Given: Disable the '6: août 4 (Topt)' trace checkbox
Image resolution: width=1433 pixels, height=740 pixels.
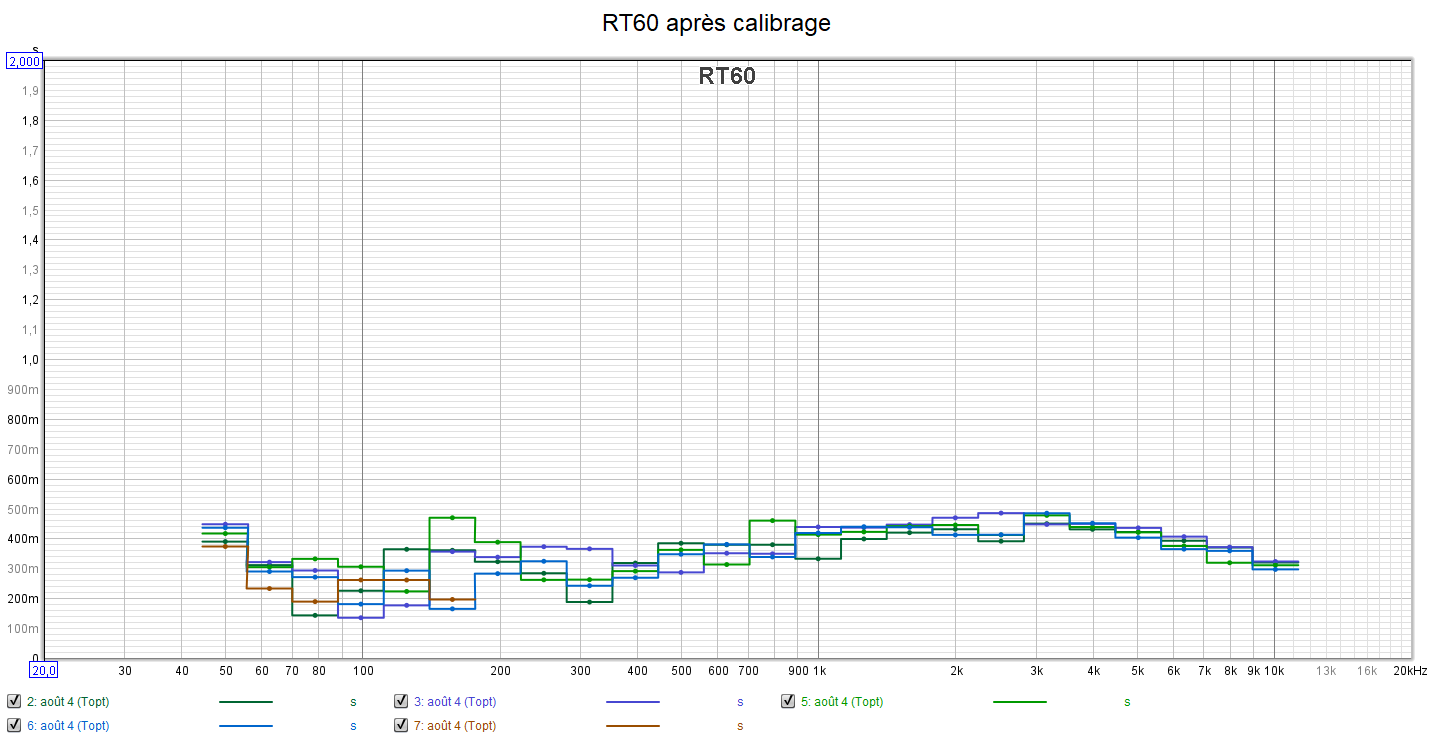Looking at the screenshot, I should pyautogui.click(x=14, y=725).
